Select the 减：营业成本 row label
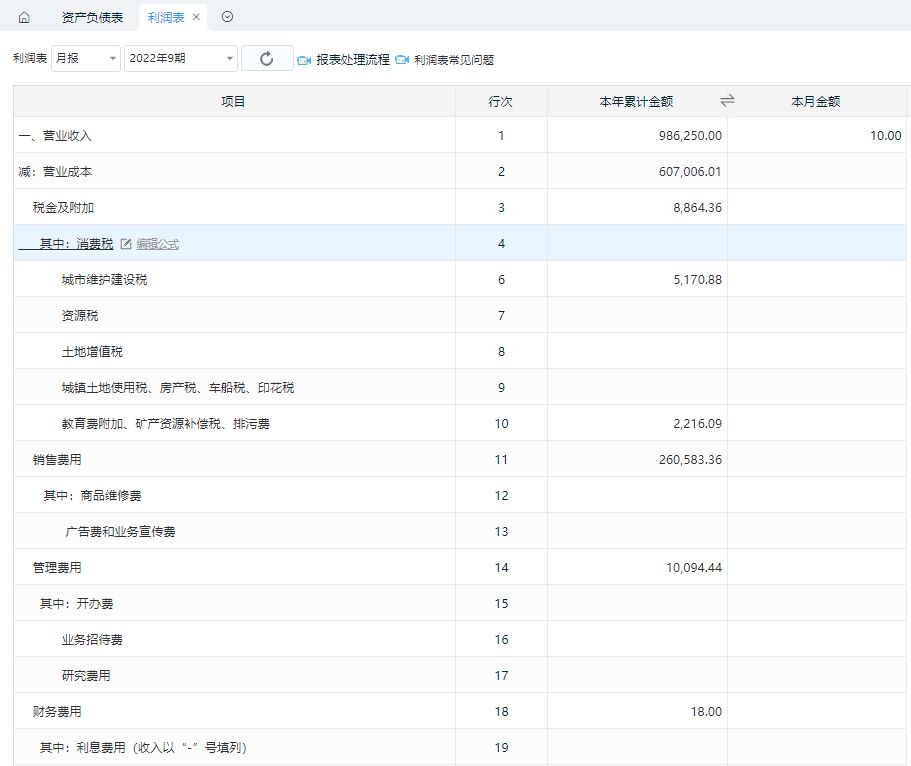Screen dimensions: 911x766 pyautogui.click(x=55, y=171)
